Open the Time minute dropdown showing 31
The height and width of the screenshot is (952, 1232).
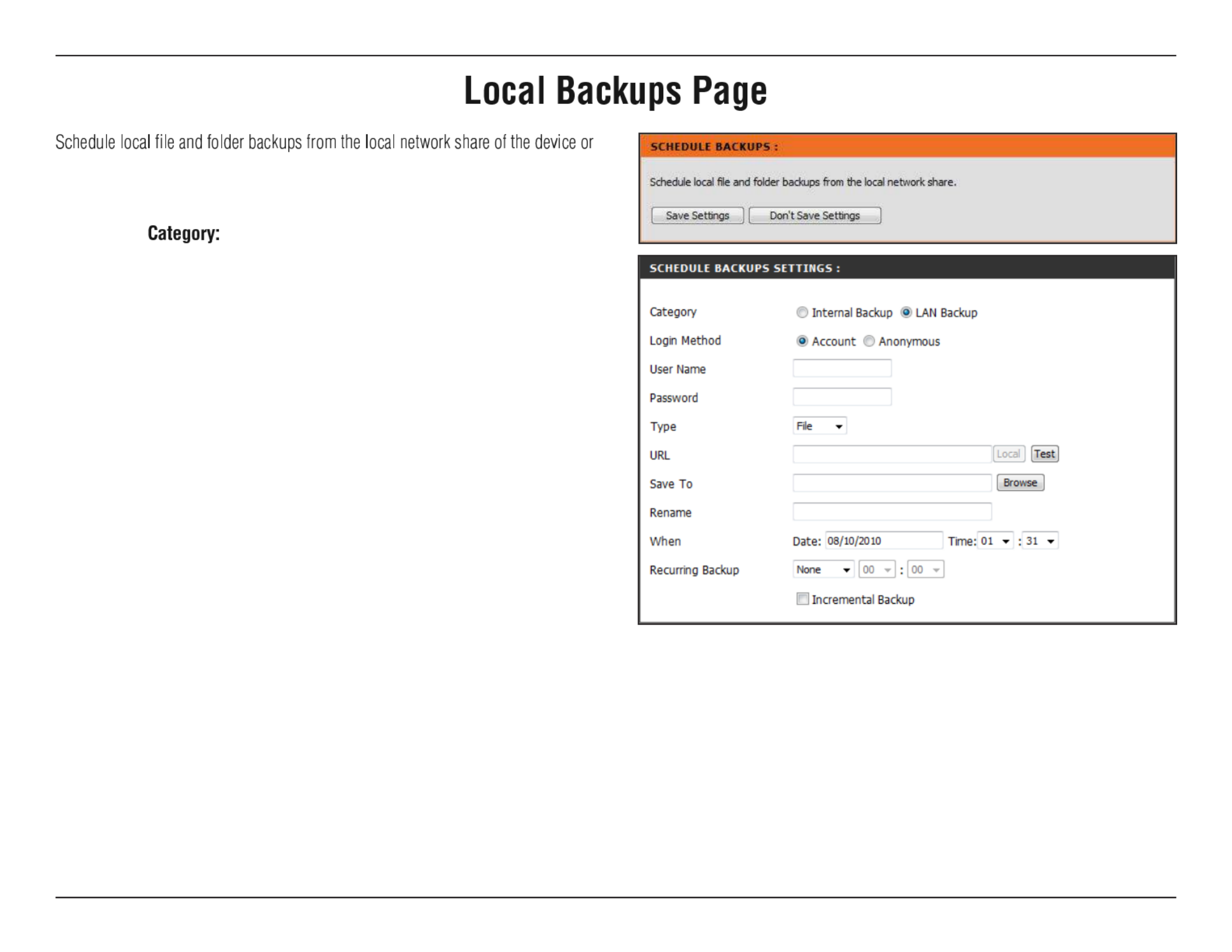(x=1041, y=541)
